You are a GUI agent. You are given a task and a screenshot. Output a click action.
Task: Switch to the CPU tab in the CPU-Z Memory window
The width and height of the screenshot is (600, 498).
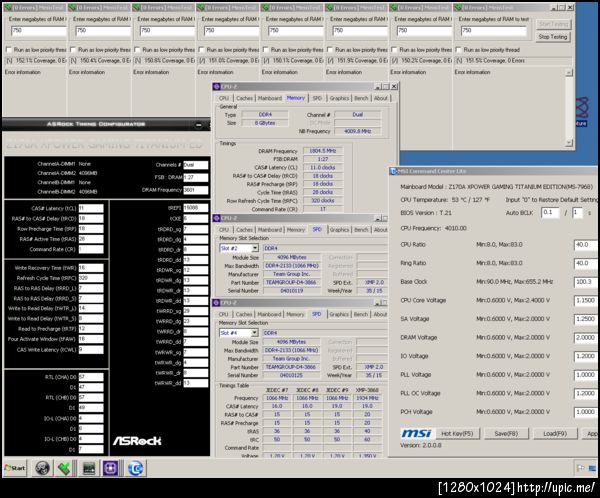click(224, 98)
